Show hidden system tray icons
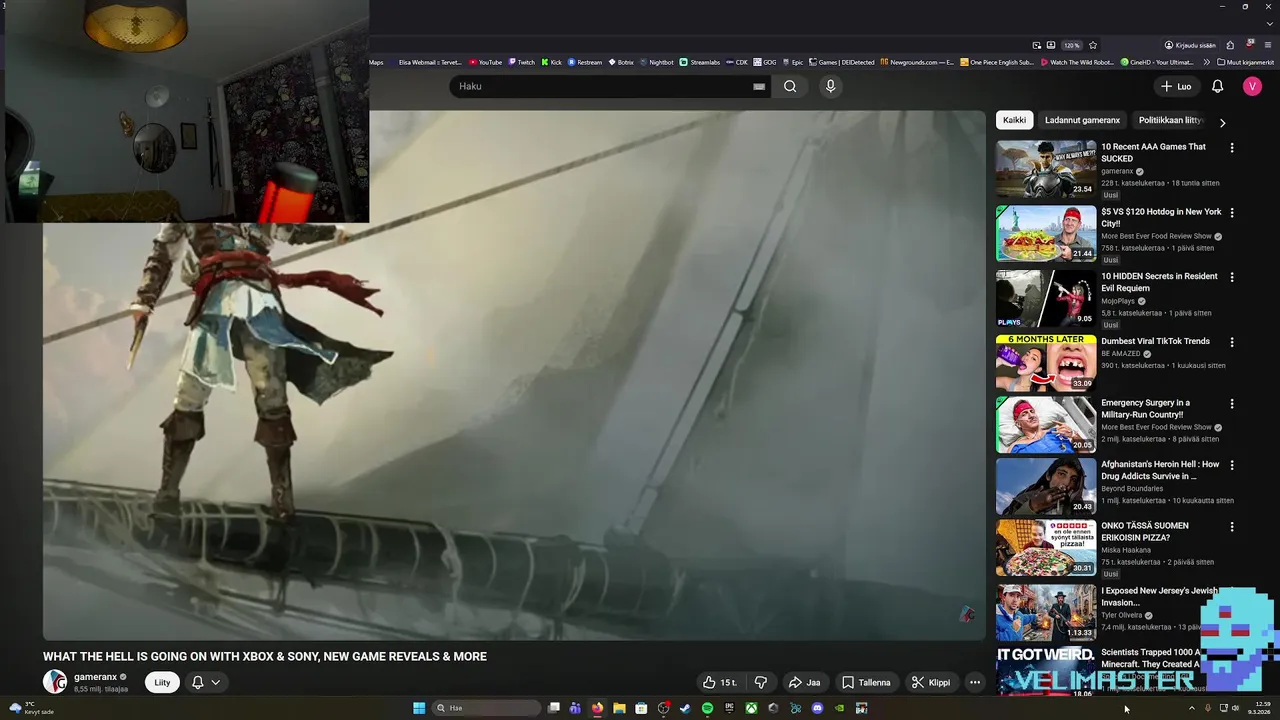 tap(1191, 708)
